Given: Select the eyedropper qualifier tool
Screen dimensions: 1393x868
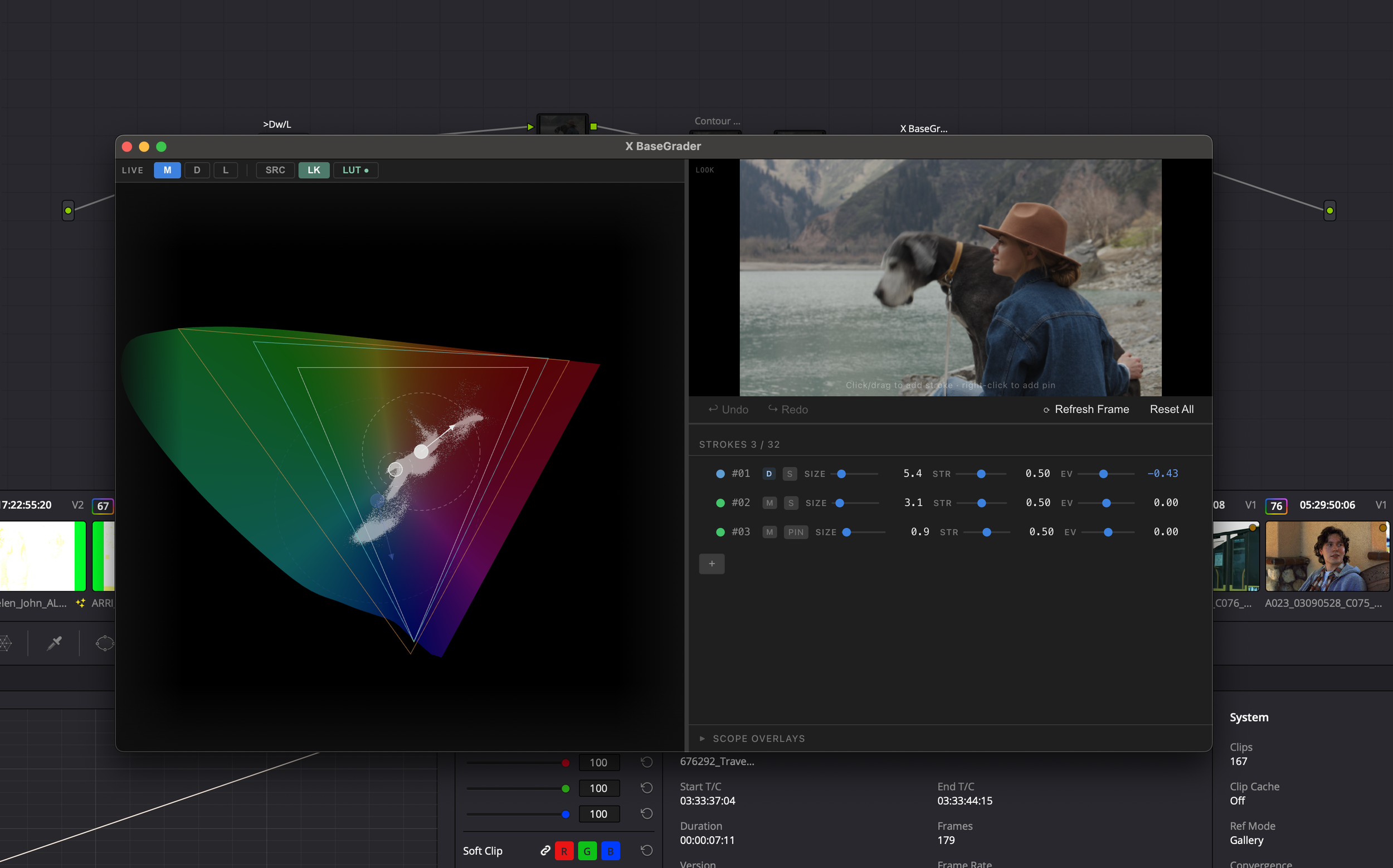Looking at the screenshot, I should [55, 643].
